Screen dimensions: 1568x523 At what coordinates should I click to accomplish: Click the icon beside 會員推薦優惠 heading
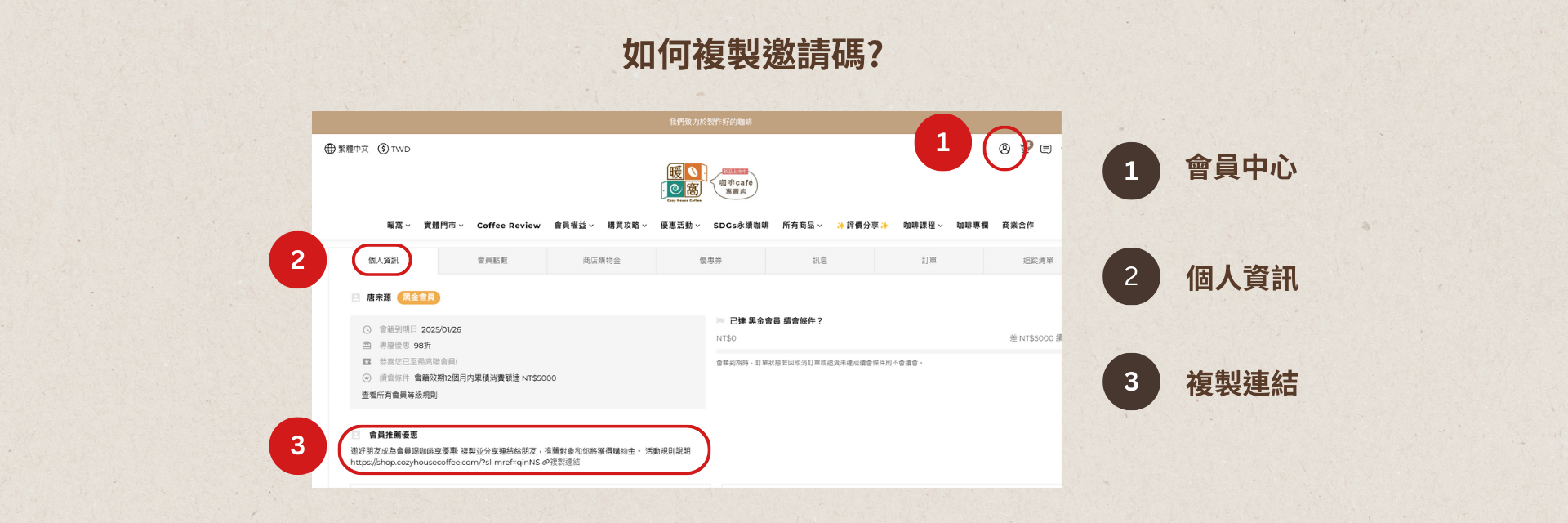(x=356, y=435)
